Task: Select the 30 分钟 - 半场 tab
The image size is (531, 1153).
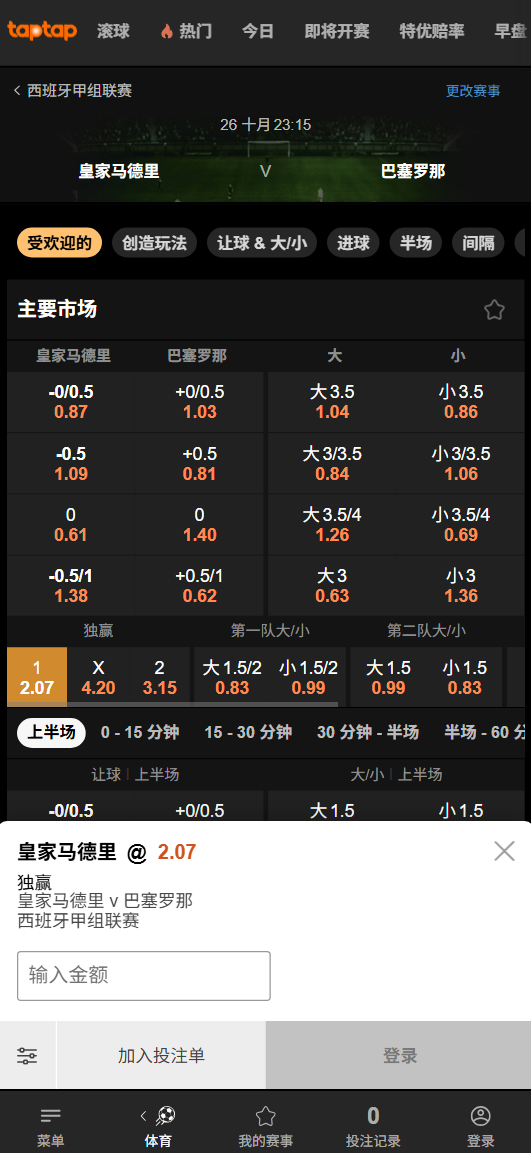Action: pos(368,732)
